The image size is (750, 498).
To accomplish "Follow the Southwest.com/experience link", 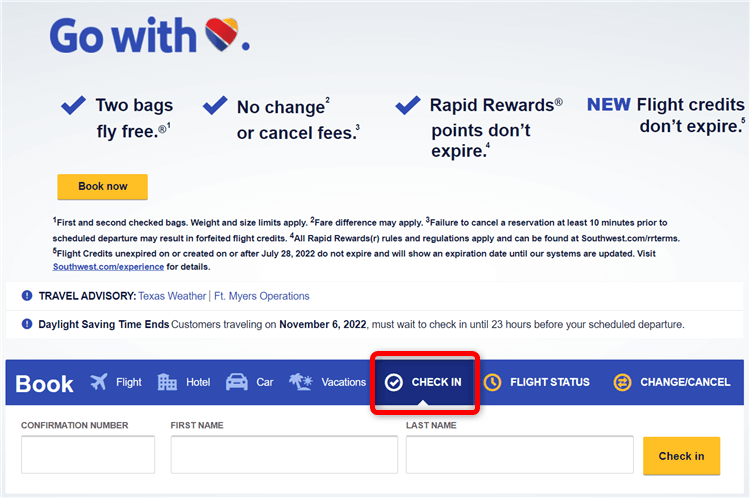I will 108,267.
